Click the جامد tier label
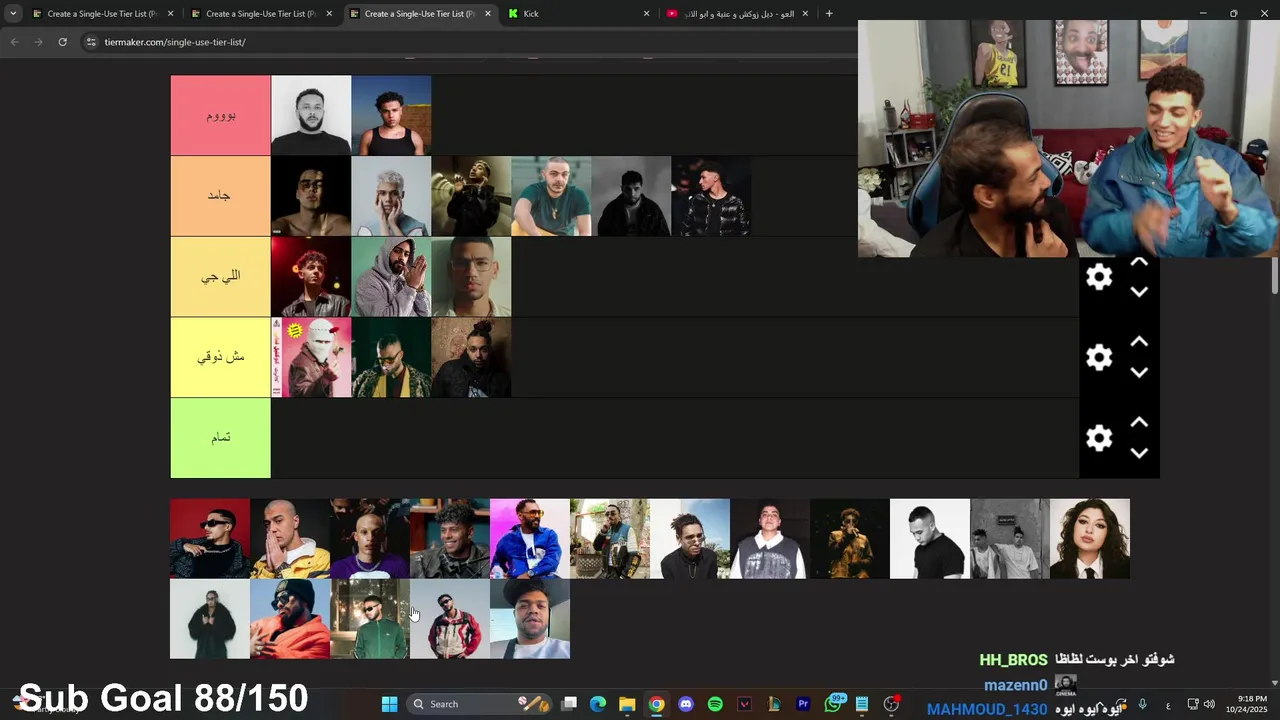Viewport: 1280px width, 720px height. tap(221, 196)
